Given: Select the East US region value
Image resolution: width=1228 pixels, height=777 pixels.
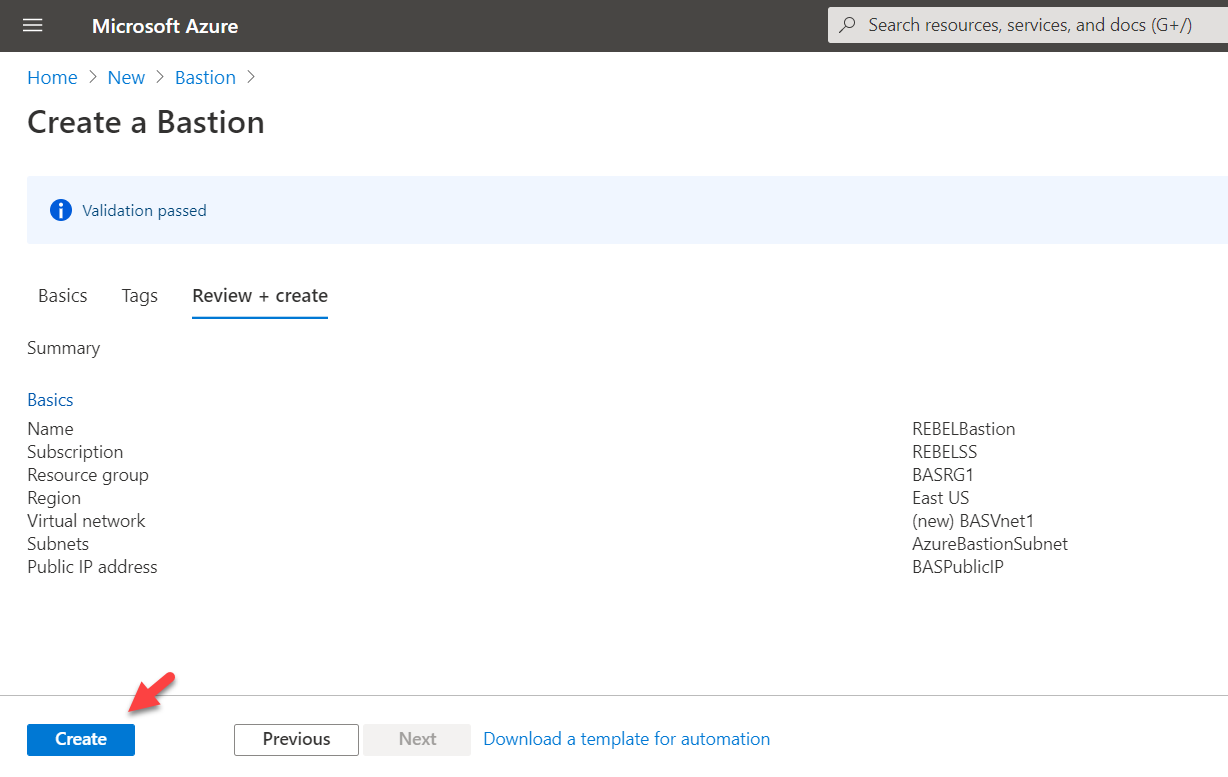Looking at the screenshot, I should pyautogui.click(x=941, y=498).
